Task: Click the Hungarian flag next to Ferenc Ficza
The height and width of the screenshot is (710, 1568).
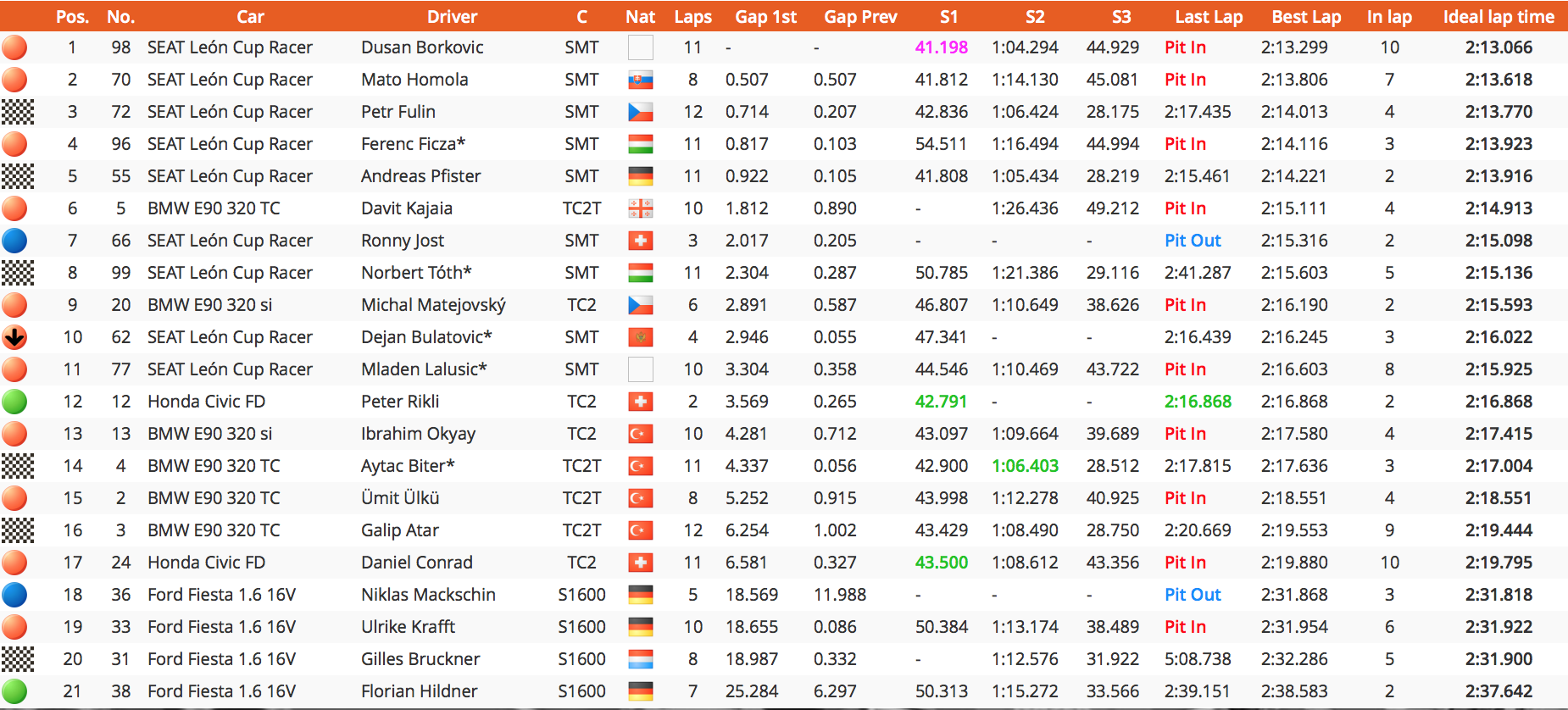Action: pyautogui.click(x=641, y=144)
